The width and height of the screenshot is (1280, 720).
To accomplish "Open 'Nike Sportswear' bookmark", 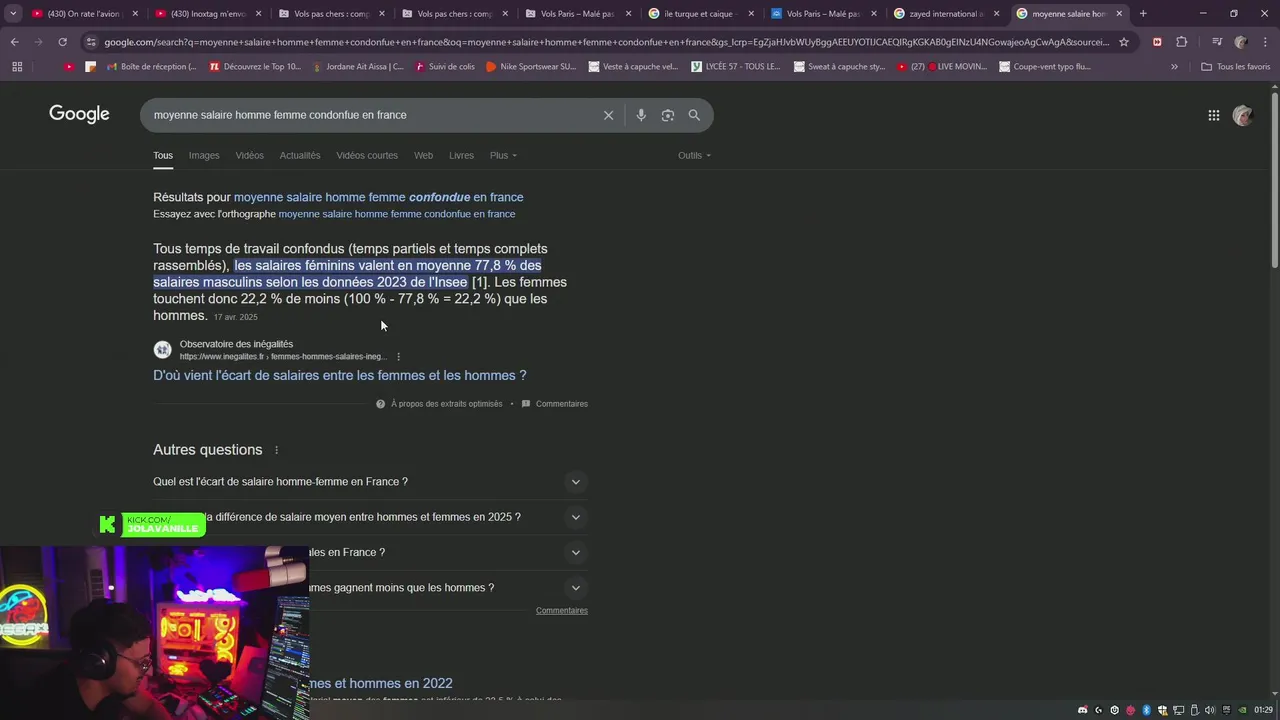I will click(x=531, y=66).
